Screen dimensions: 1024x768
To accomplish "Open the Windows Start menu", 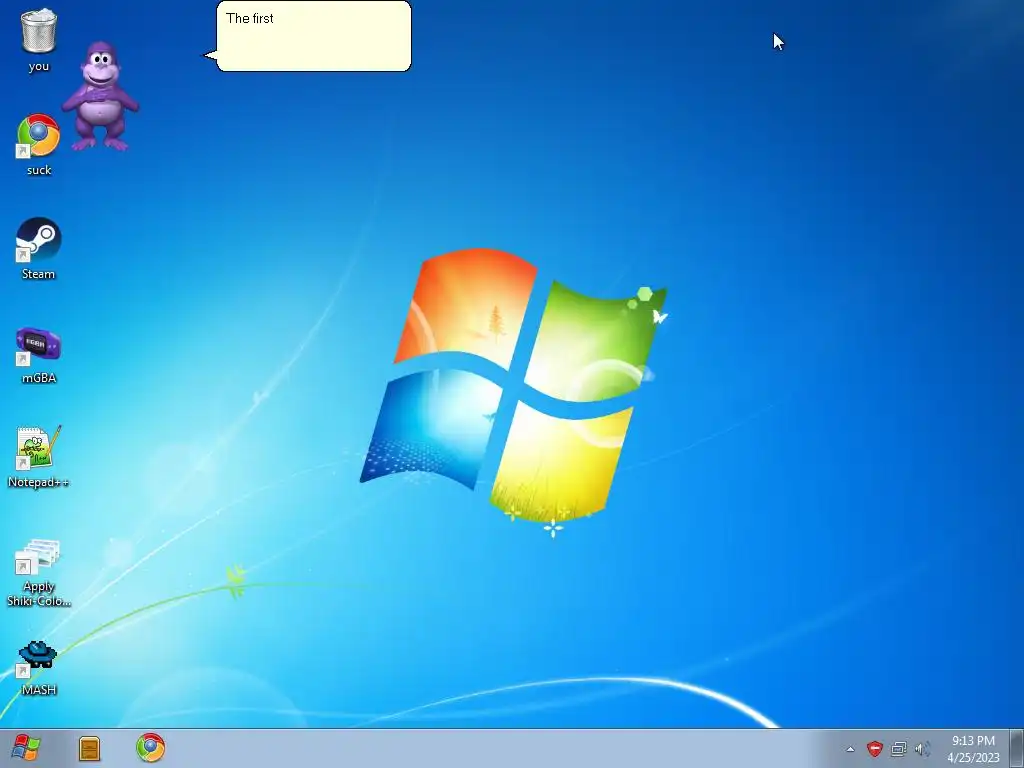I will (x=26, y=748).
